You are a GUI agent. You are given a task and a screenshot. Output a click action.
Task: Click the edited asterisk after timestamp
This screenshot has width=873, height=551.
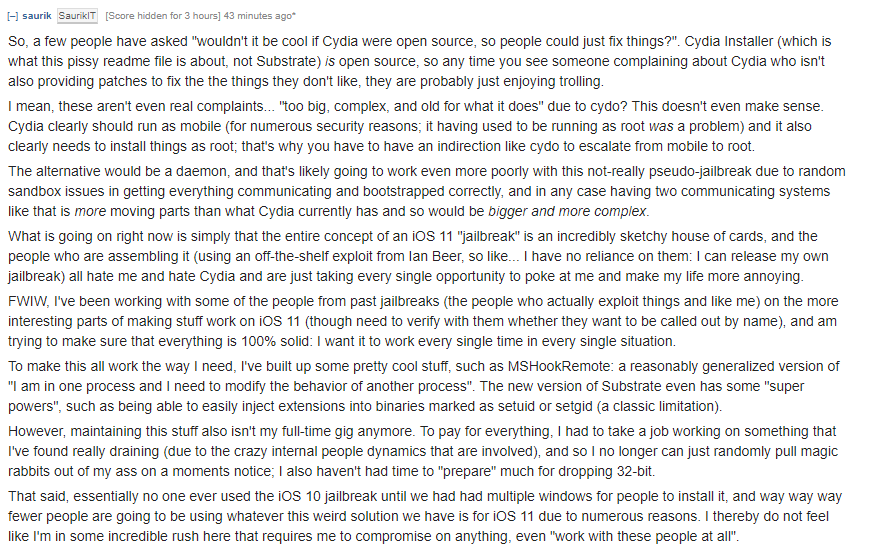(294, 15)
